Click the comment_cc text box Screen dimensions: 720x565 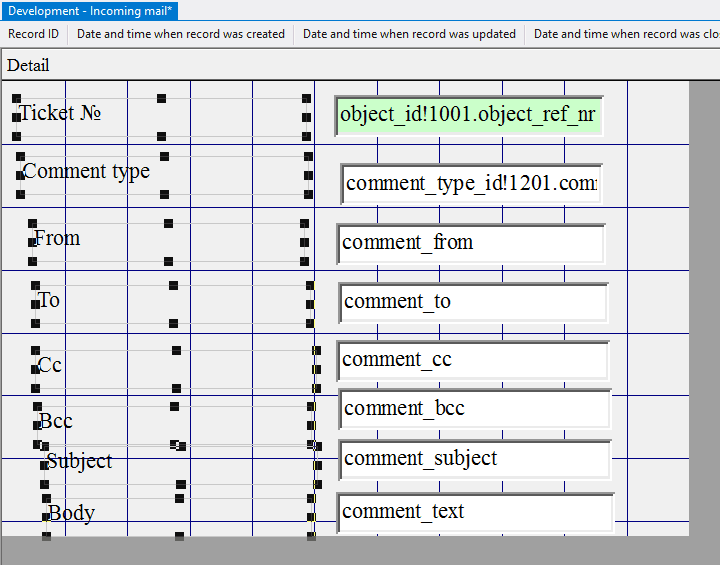472,360
